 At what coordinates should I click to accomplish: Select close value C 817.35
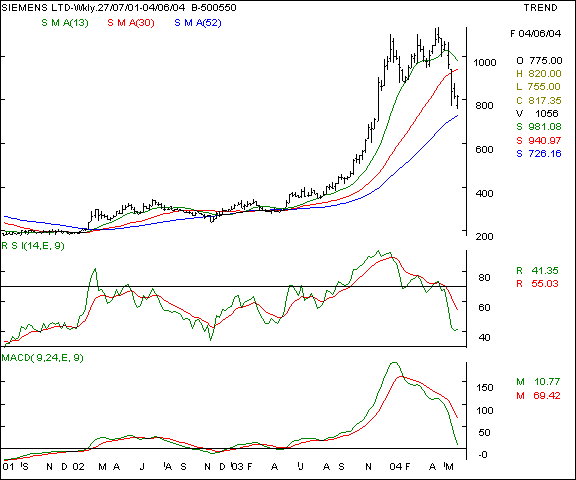tap(539, 100)
